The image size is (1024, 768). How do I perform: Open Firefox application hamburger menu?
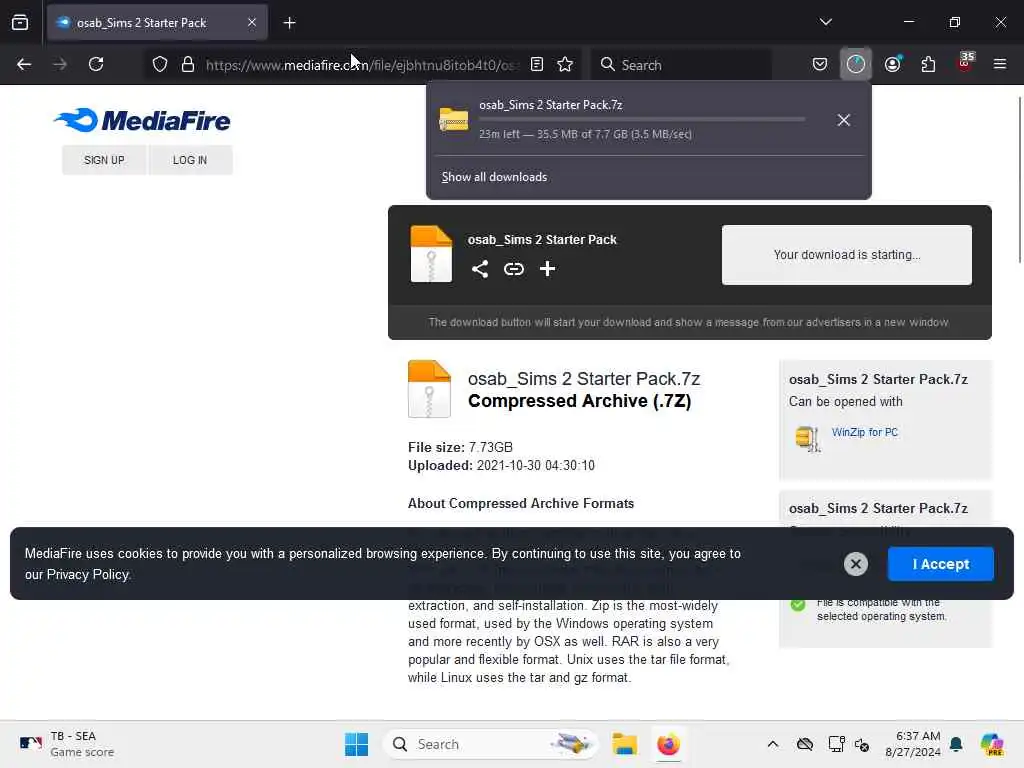coord(1000,64)
